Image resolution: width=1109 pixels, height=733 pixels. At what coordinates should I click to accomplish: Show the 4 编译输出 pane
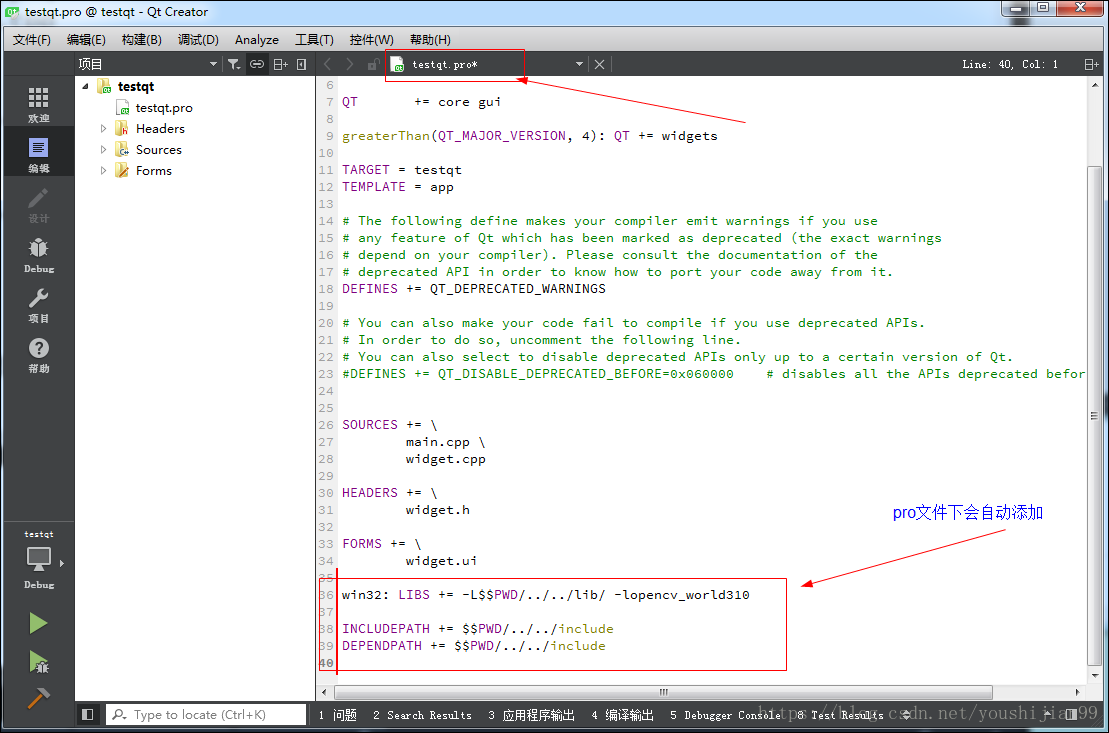coord(622,715)
